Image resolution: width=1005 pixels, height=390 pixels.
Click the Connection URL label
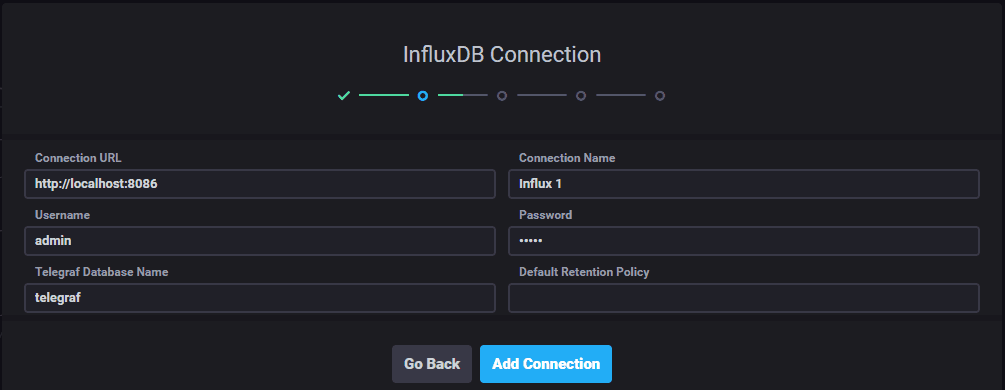pos(78,158)
